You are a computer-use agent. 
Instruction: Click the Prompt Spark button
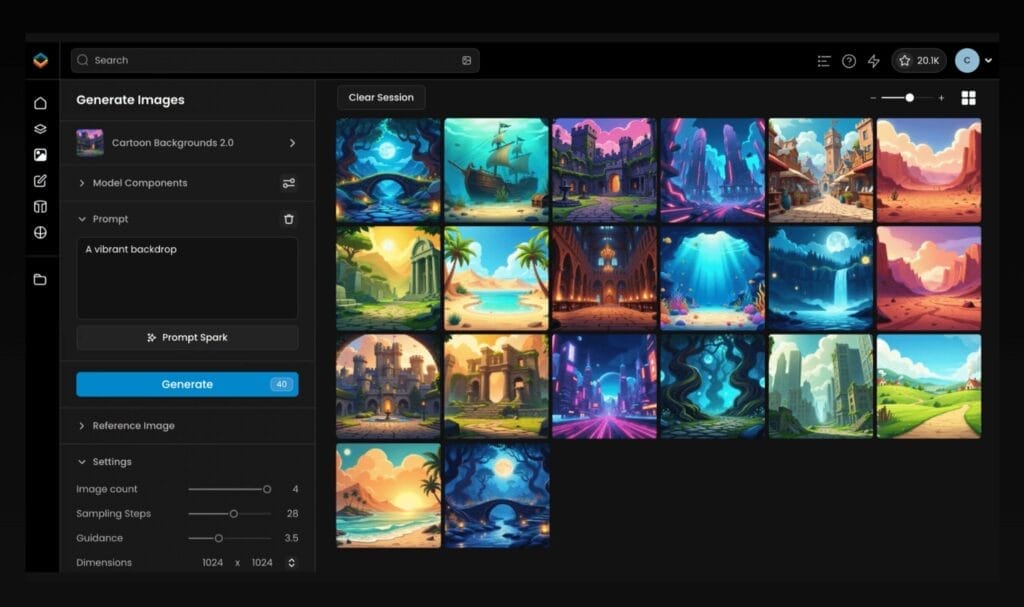[187, 338]
